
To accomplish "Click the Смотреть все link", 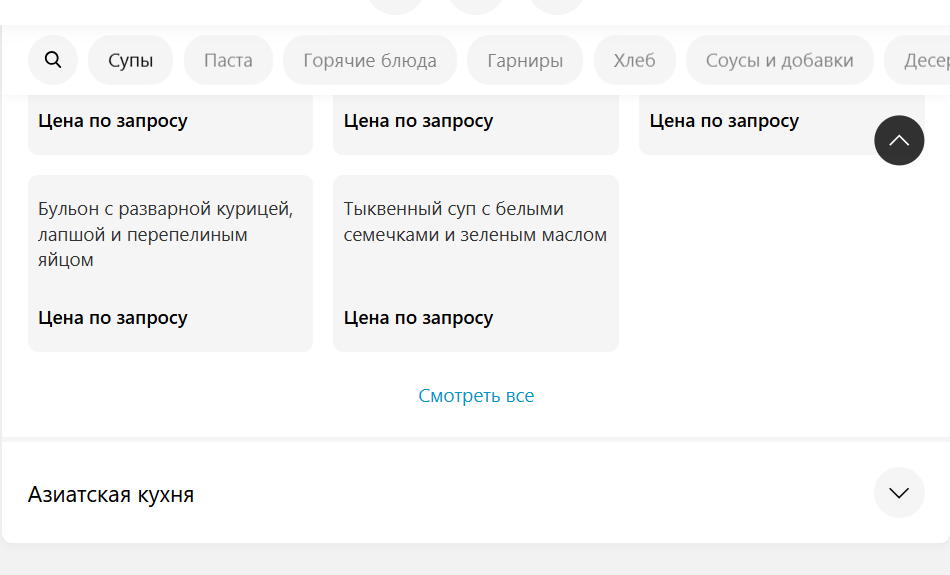I will [x=476, y=396].
